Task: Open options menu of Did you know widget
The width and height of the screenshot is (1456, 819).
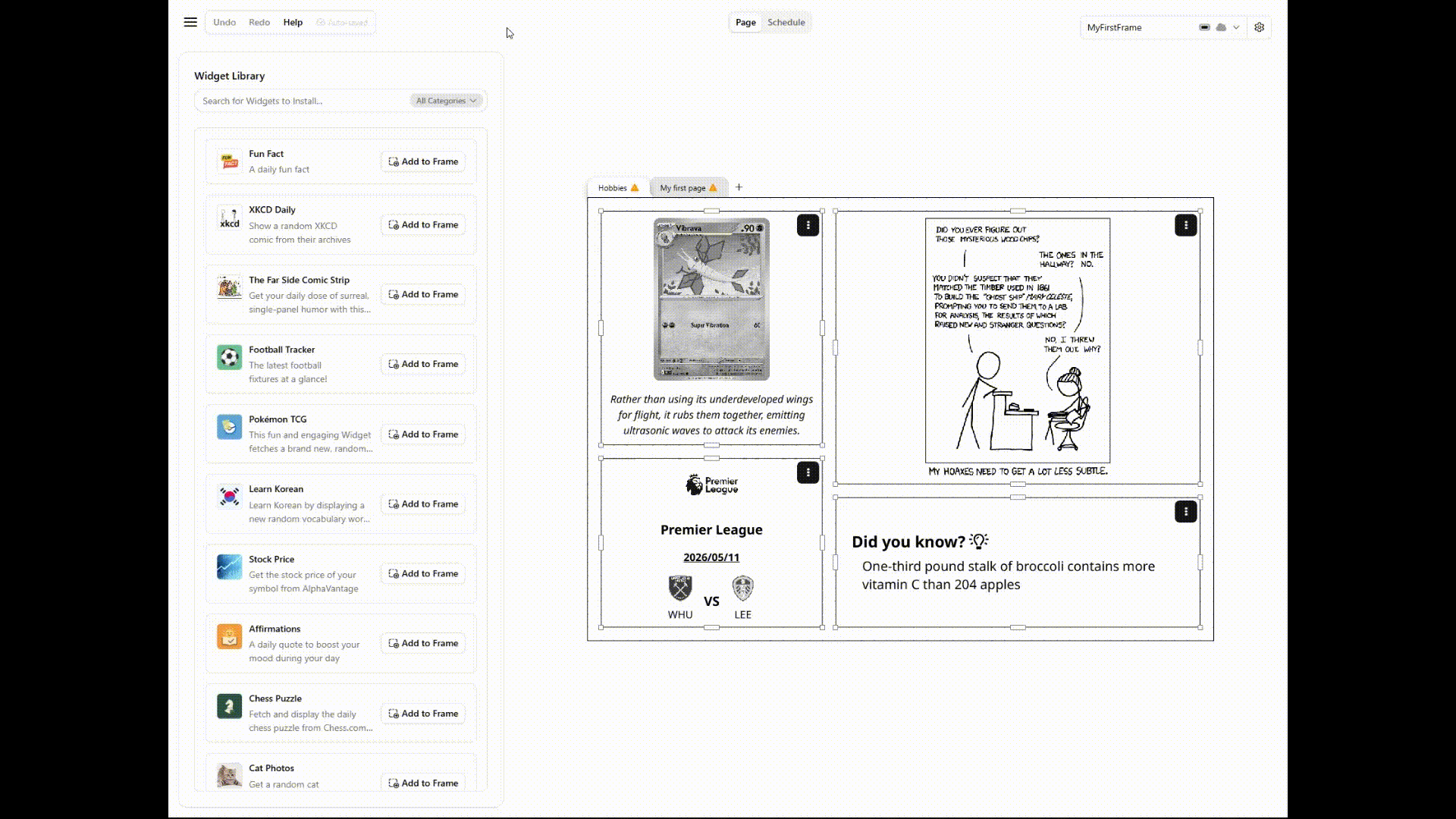Action: [1185, 512]
